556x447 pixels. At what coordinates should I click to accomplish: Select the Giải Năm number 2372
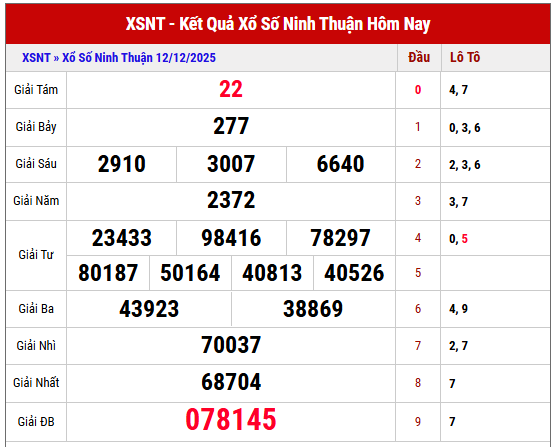pyautogui.click(x=231, y=200)
